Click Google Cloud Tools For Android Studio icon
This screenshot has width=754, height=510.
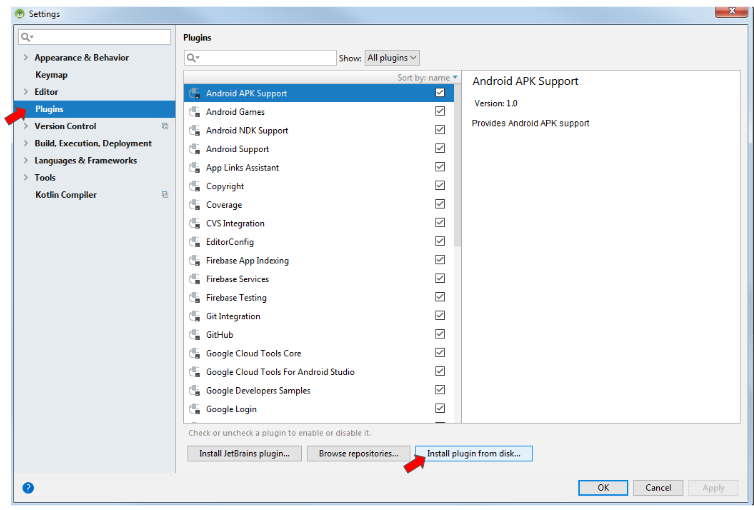point(195,372)
